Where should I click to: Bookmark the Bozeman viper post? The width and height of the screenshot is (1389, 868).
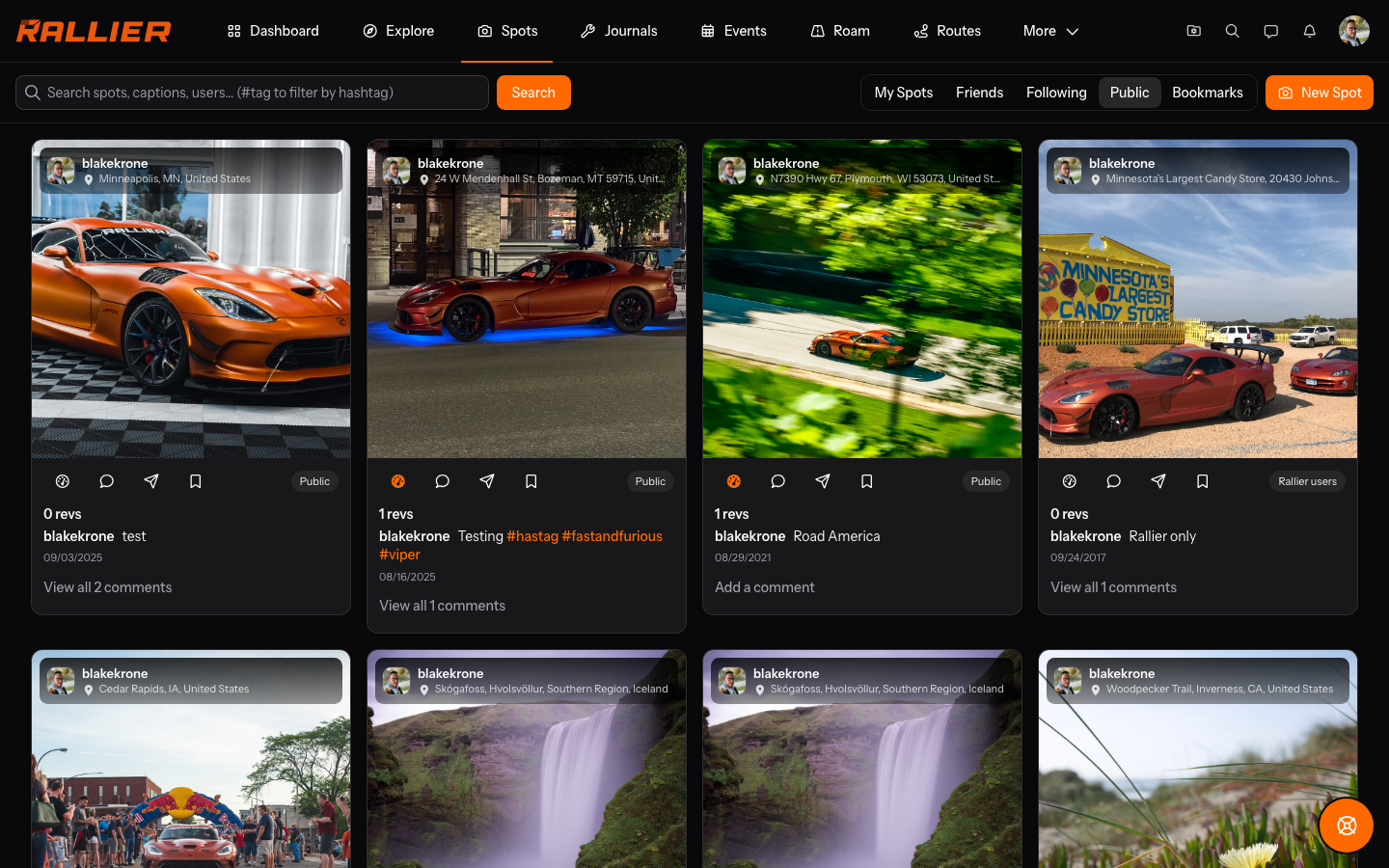(531, 481)
